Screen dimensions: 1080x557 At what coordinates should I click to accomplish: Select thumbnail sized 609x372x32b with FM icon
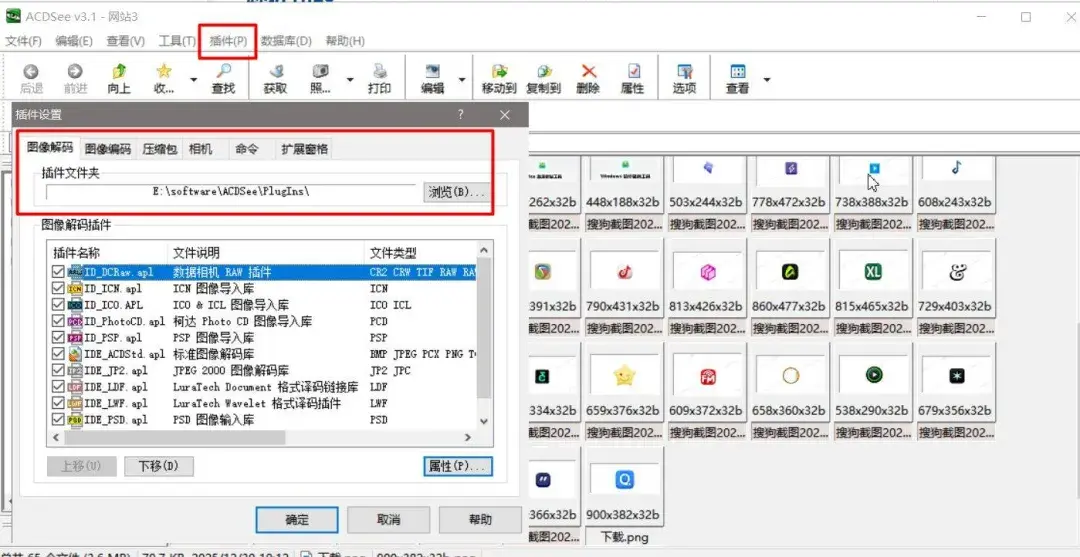tap(707, 382)
